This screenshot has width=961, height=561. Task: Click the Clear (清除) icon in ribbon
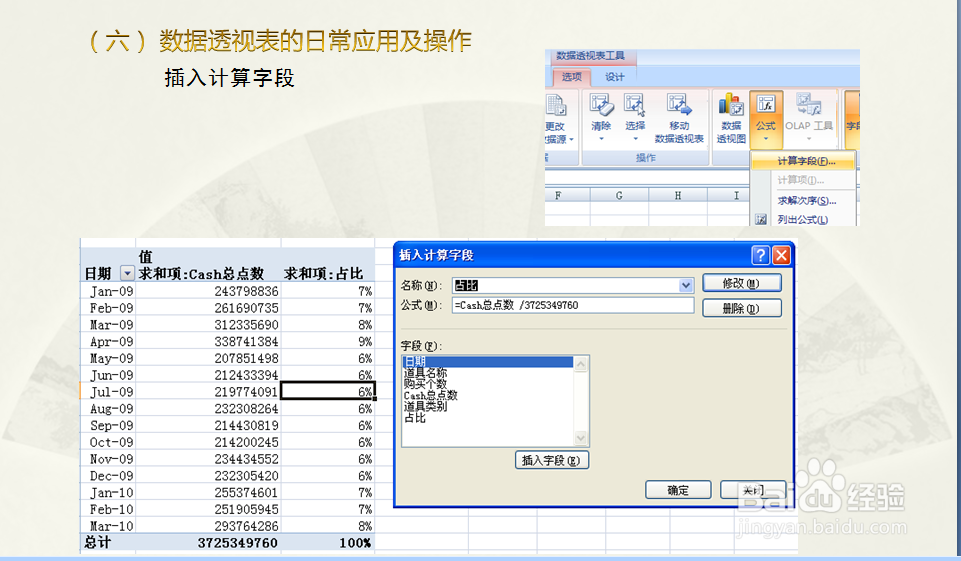(x=601, y=106)
